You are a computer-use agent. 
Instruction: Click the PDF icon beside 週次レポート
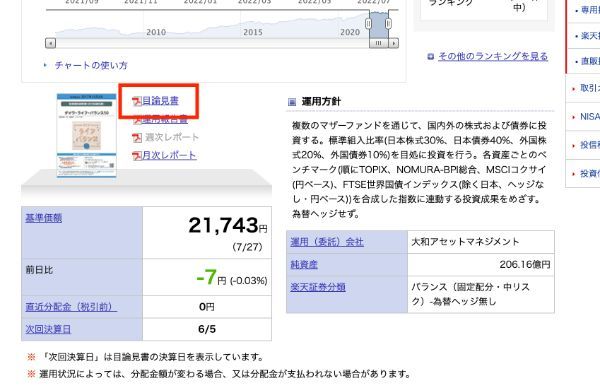137,137
